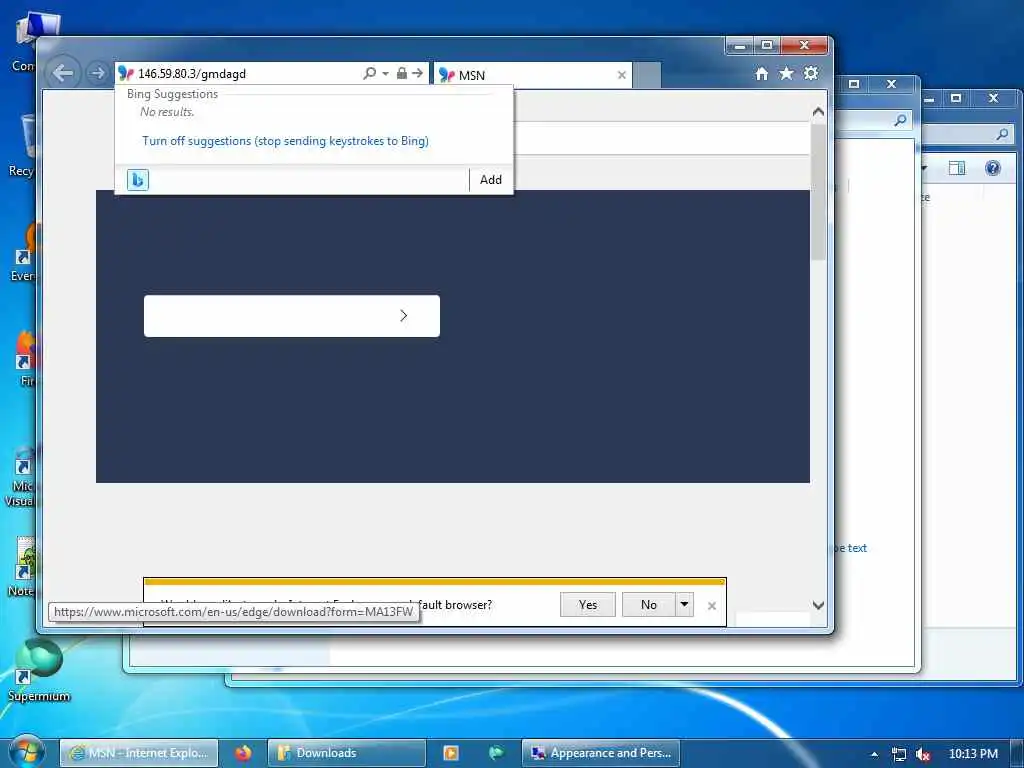
Task: Click the forward navigation arrow
Action: pos(97,73)
